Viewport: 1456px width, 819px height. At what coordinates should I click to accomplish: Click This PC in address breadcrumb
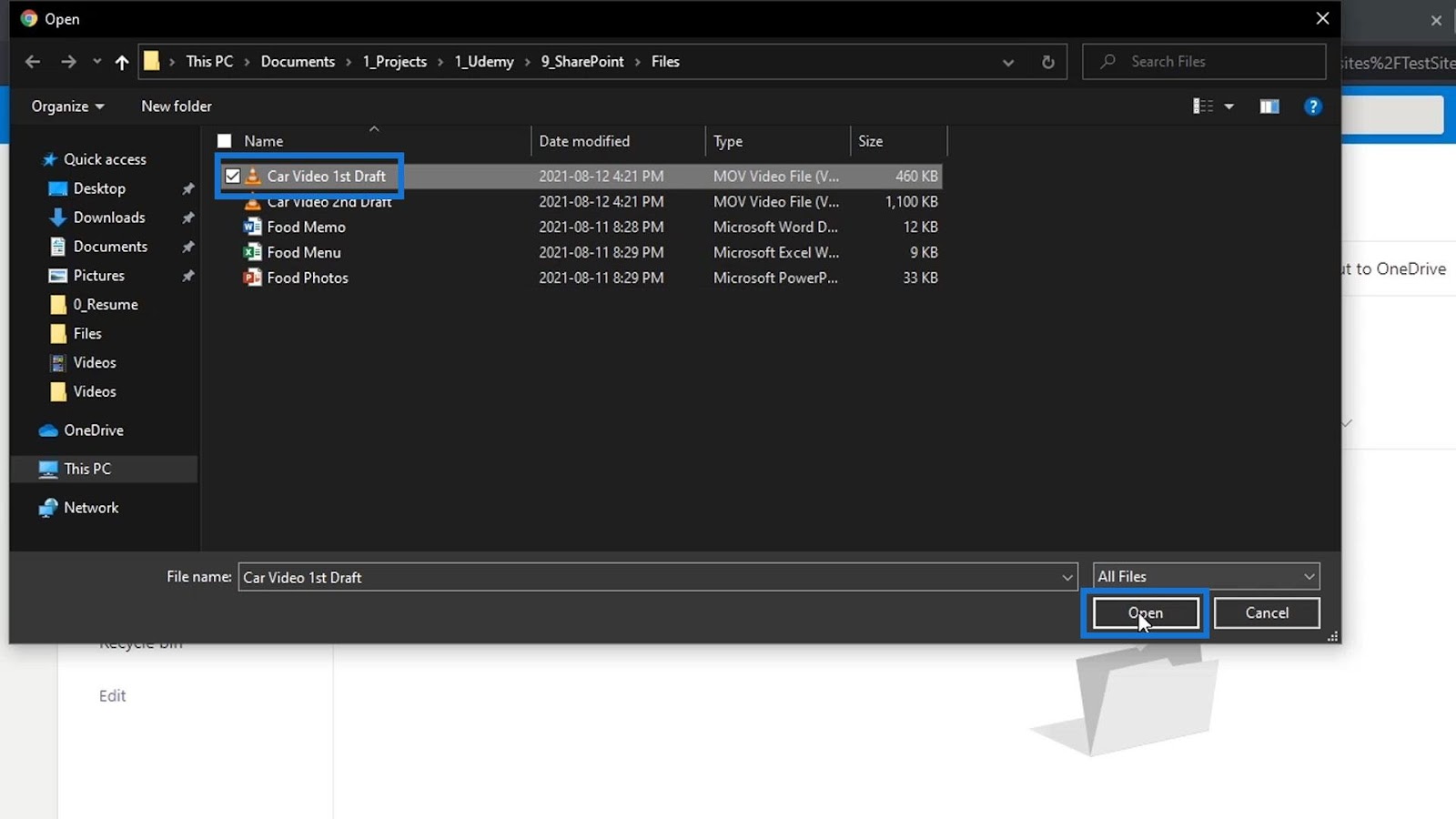[x=209, y=62]
